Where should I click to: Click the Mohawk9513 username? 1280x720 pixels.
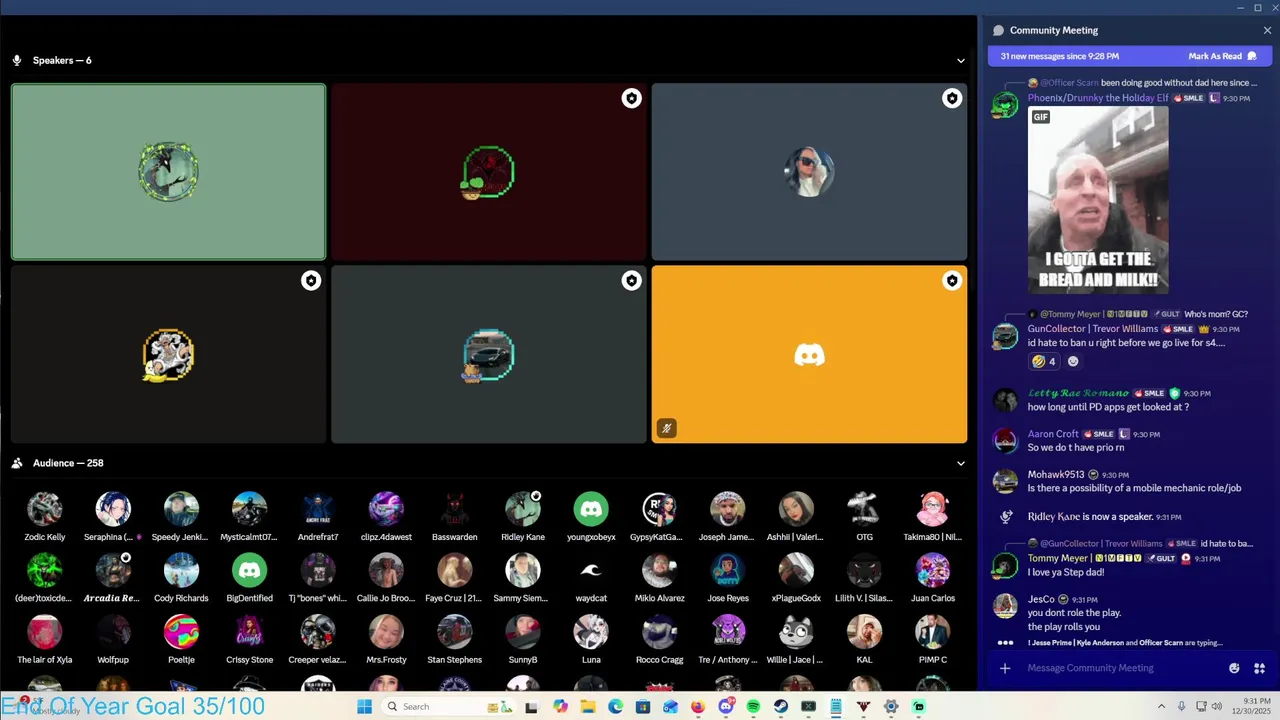[1056, 475]
